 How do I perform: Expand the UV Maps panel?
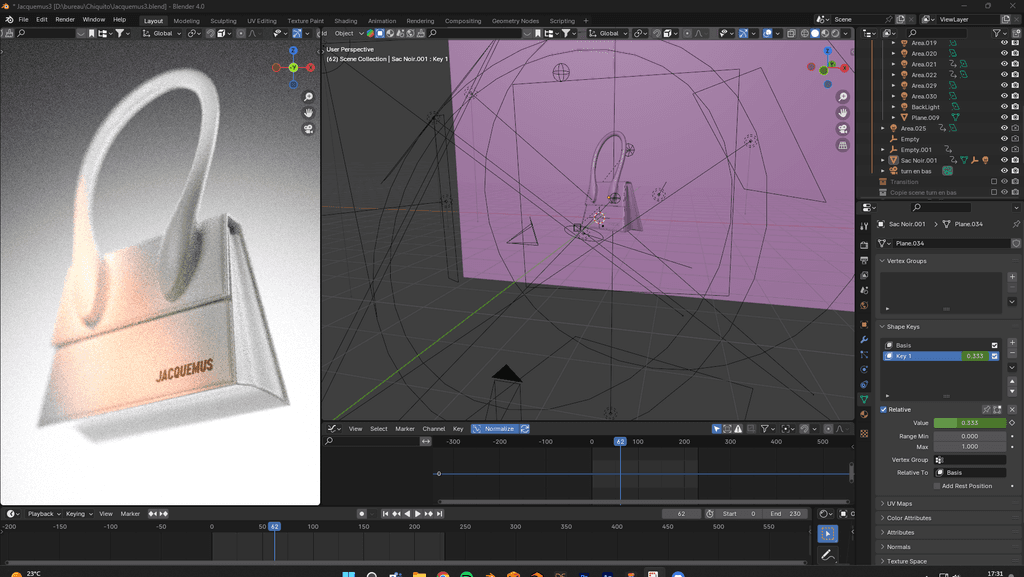(x=899, y=504)
